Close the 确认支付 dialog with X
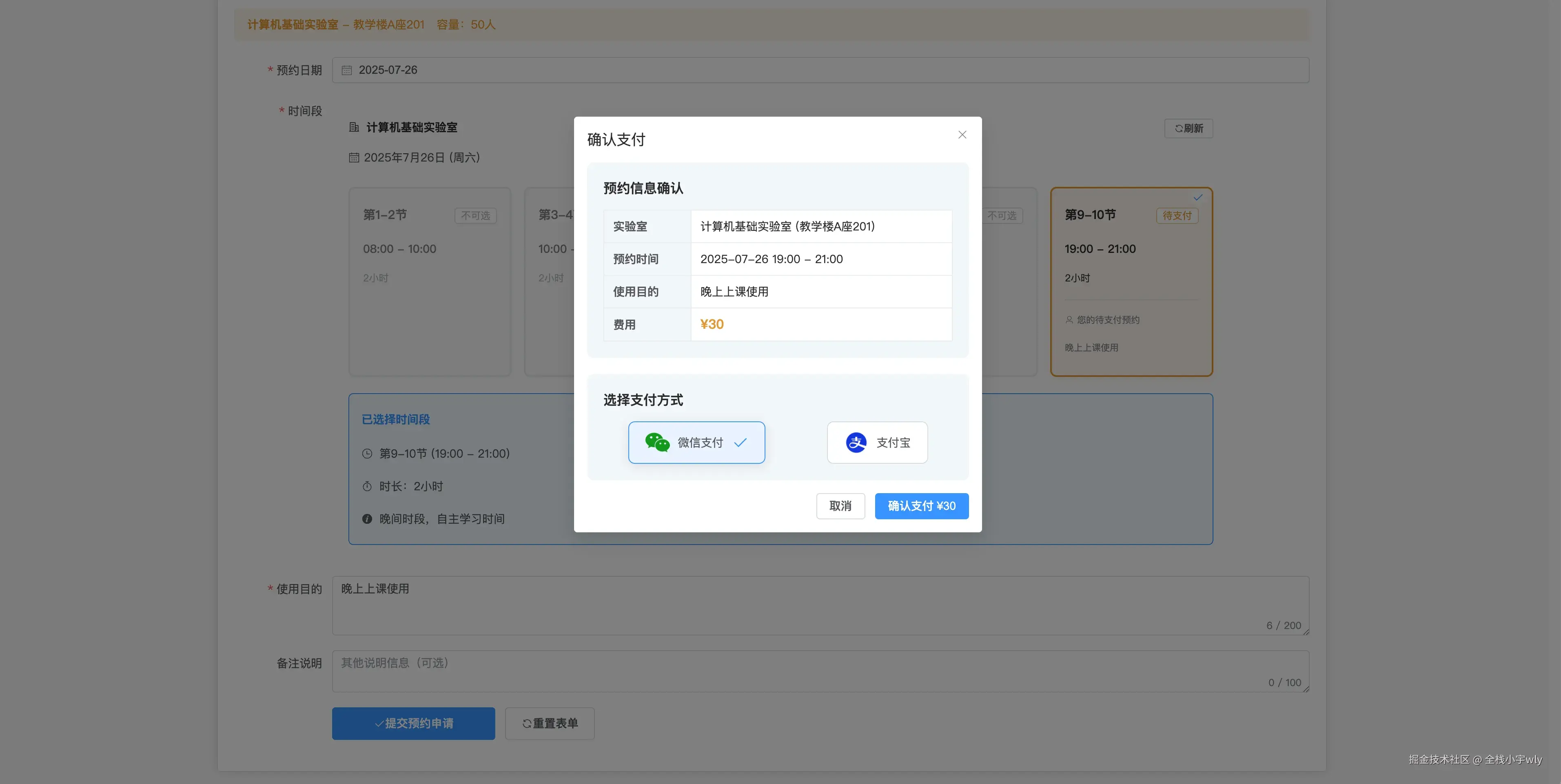Screen dimensions: 1561x784 click(x=962, y=135)
